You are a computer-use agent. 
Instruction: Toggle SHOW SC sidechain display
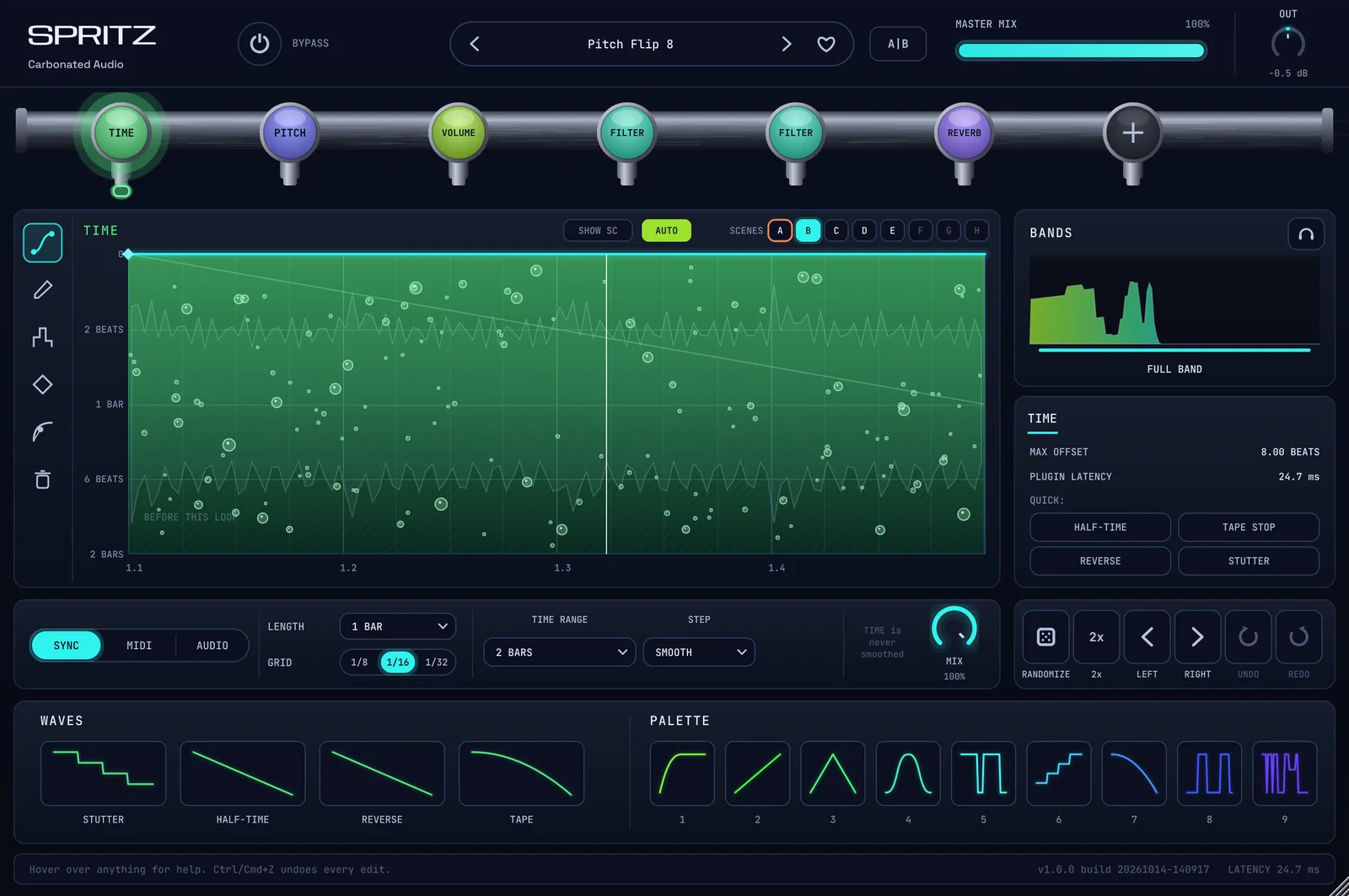coord(598,231)
